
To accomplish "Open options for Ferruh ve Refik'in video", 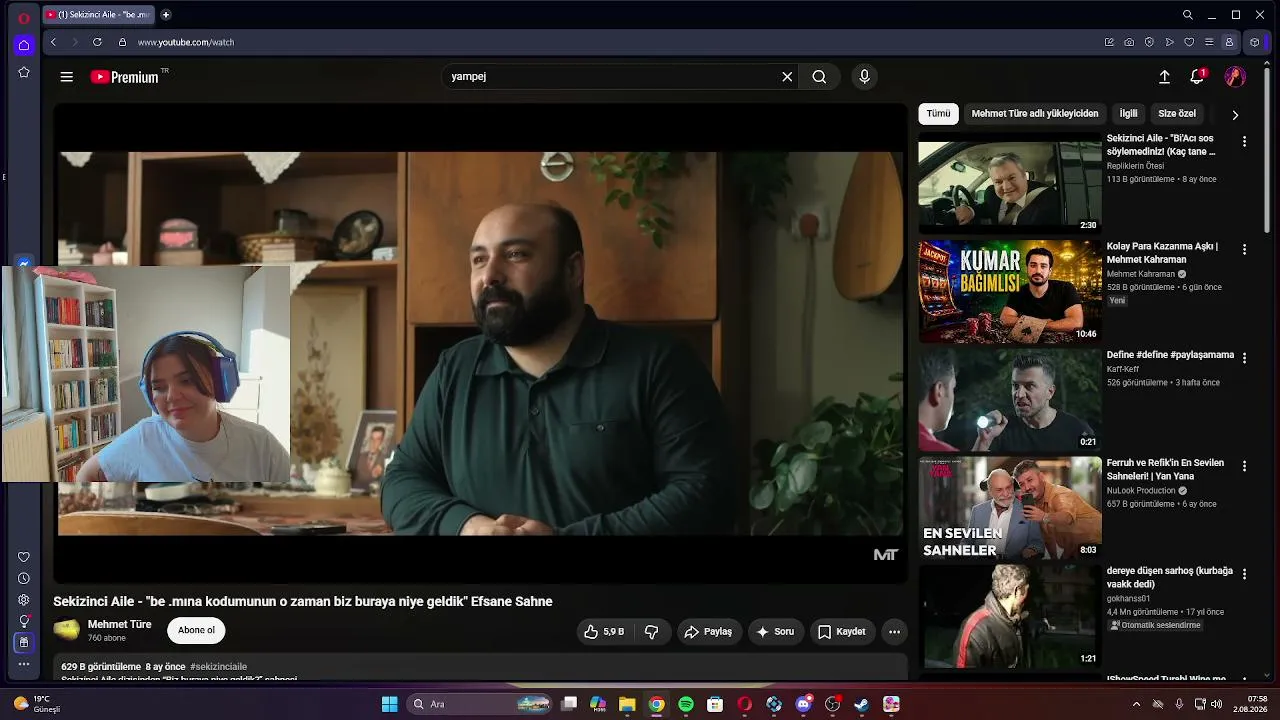I will (1244, 466).
